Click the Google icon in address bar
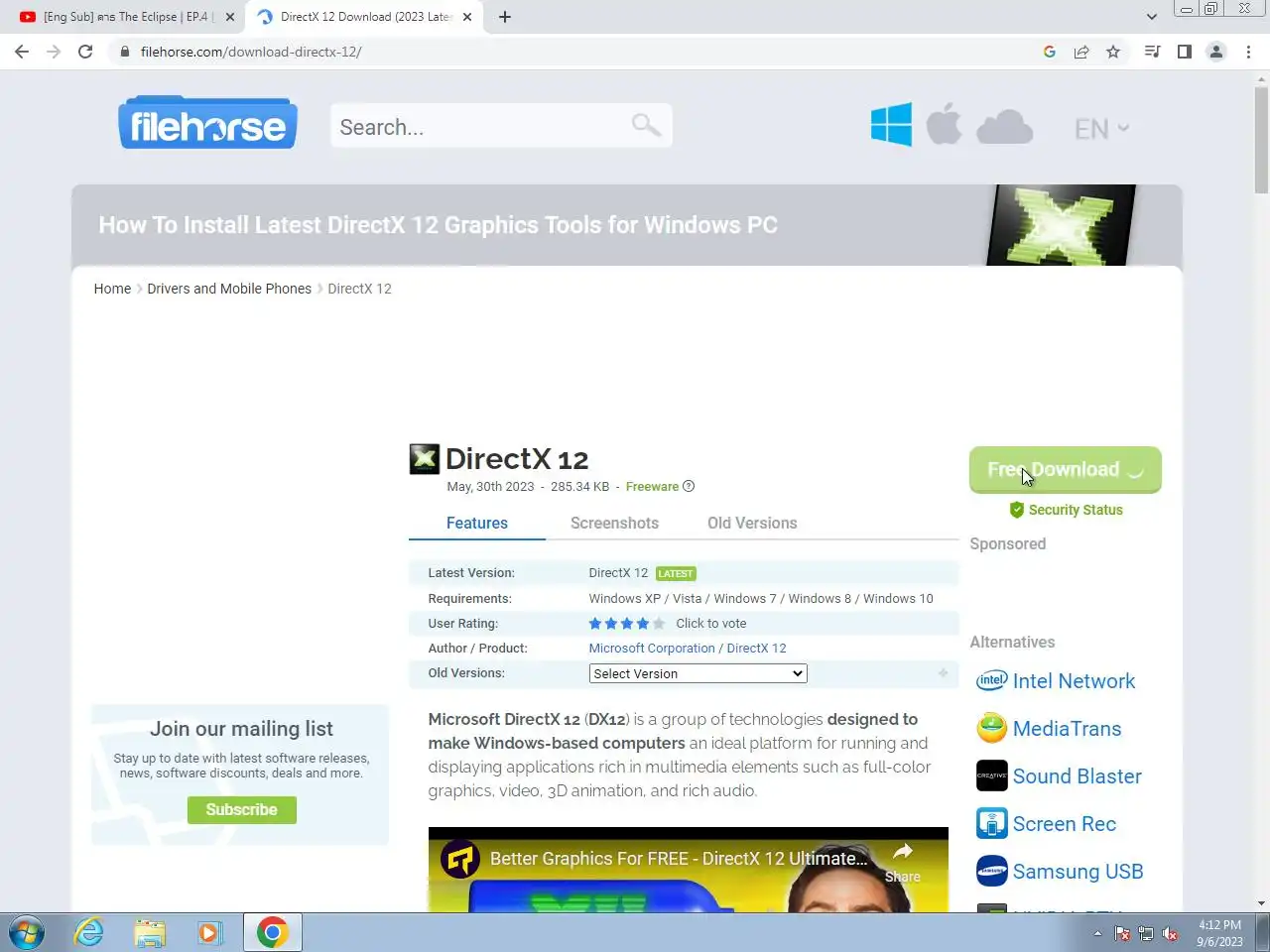 (x=1050, y=52)
